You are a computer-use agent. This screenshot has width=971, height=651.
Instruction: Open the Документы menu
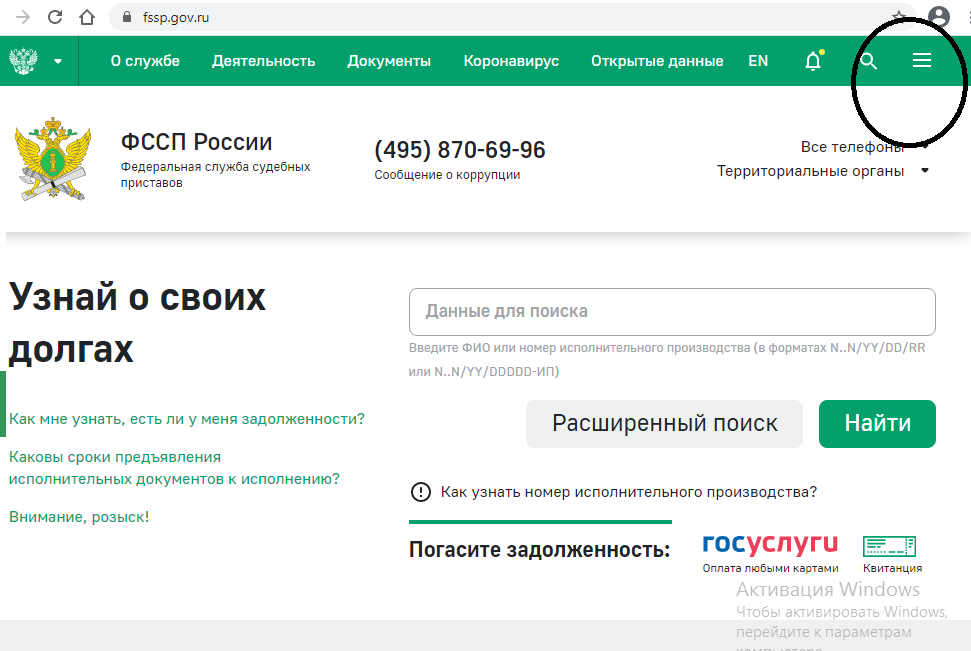tap(389, 61)
